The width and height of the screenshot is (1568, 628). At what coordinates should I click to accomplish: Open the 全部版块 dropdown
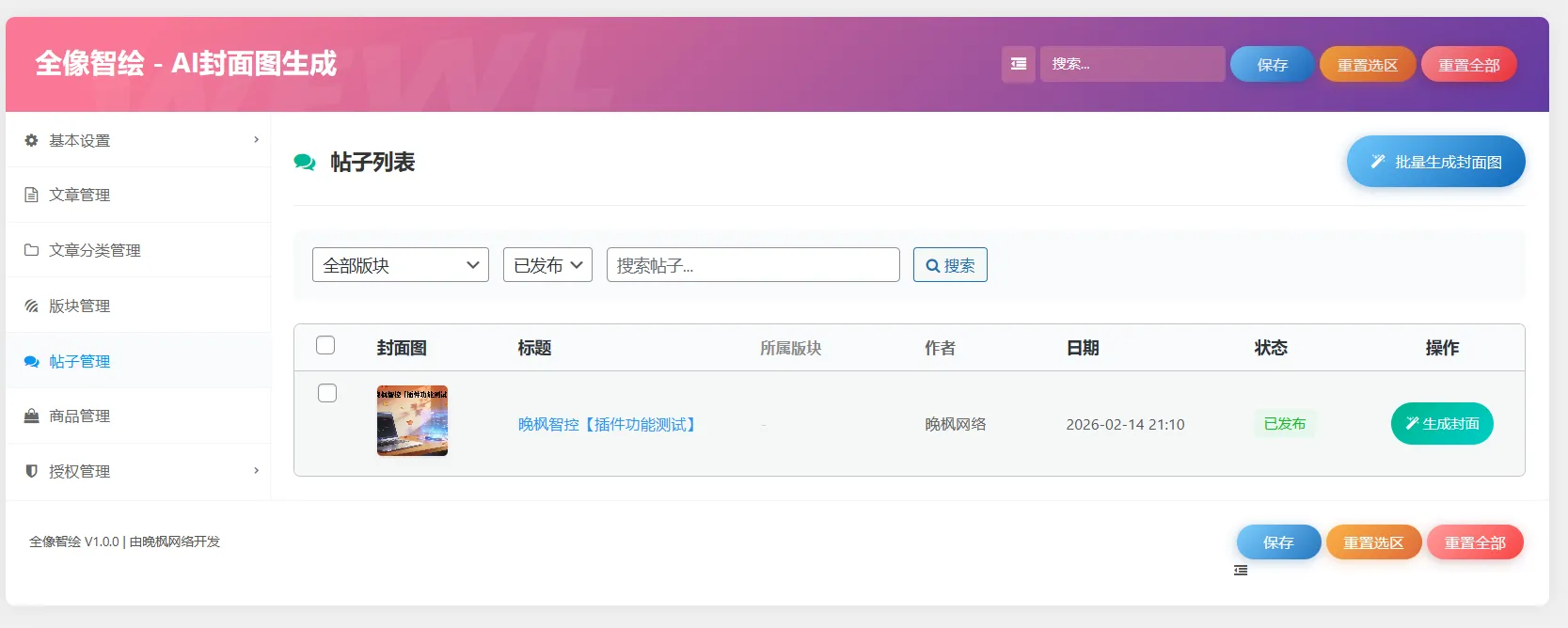[401, 265]
